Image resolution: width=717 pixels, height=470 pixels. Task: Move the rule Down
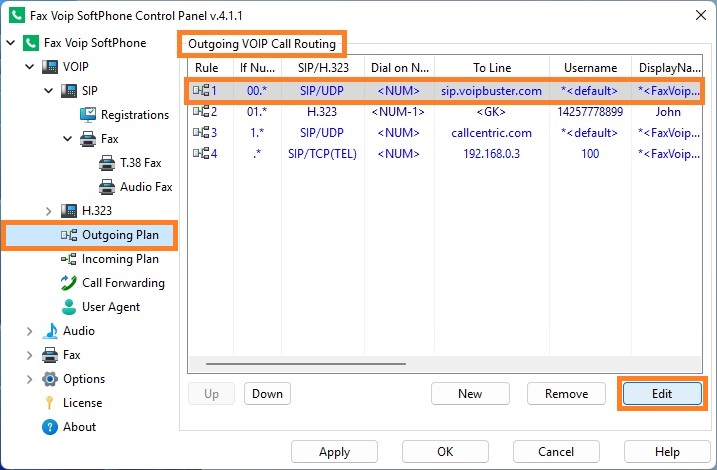click(268, 394)
